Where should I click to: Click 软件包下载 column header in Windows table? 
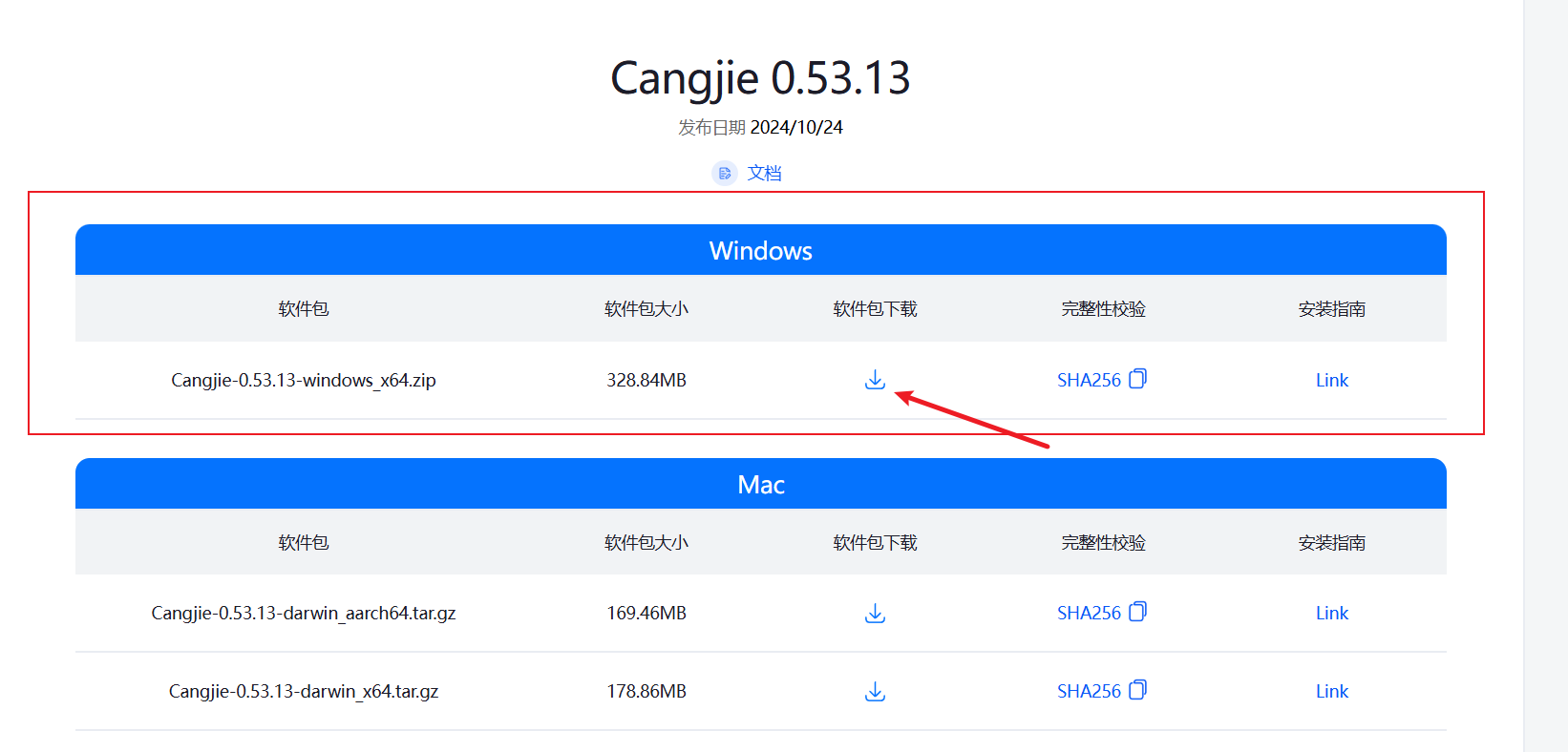click(x=875, y=308)
